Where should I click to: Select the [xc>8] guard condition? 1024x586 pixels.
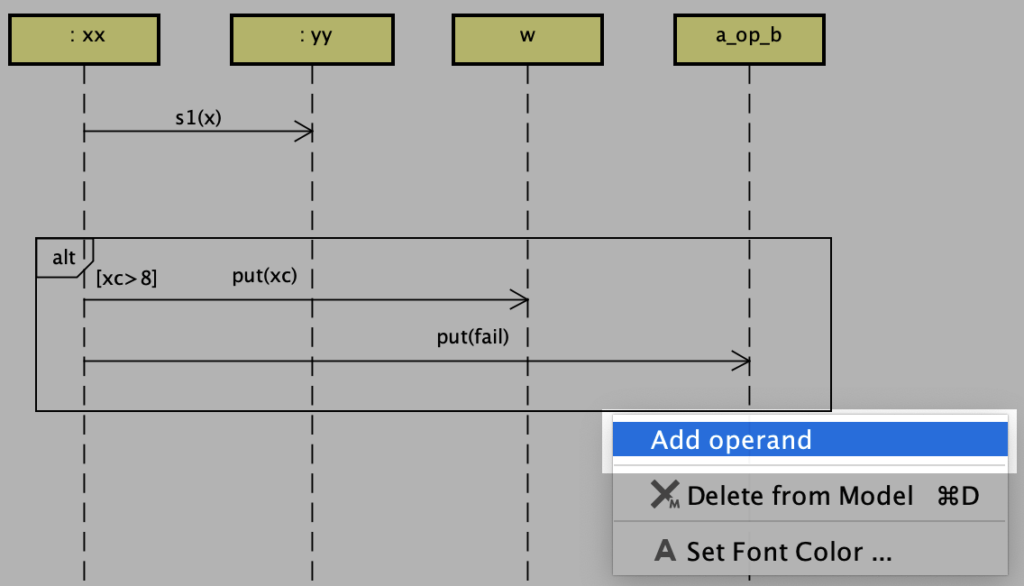click(x=127, y=278)
